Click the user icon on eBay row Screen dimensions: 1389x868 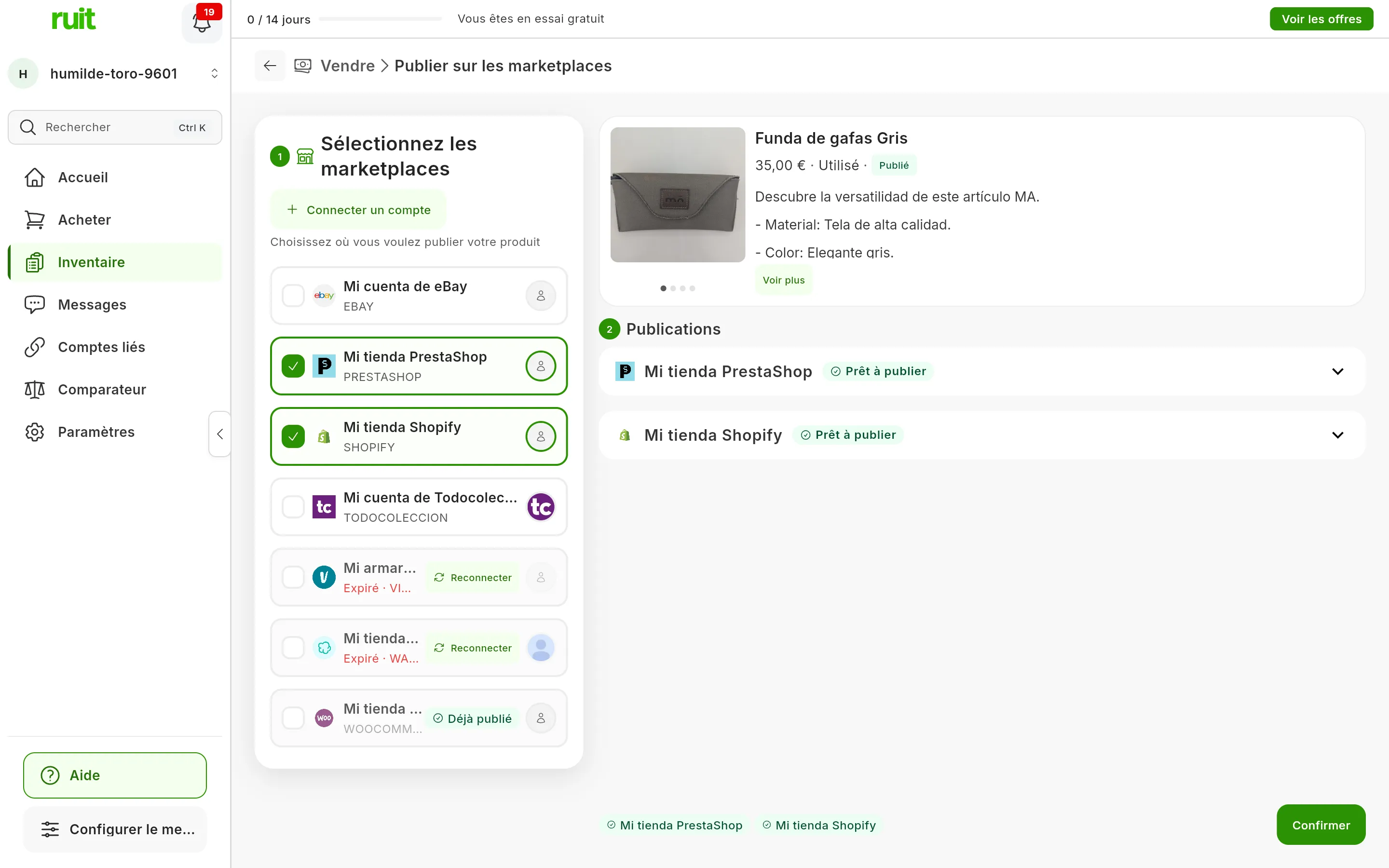(x=541, y=296)
